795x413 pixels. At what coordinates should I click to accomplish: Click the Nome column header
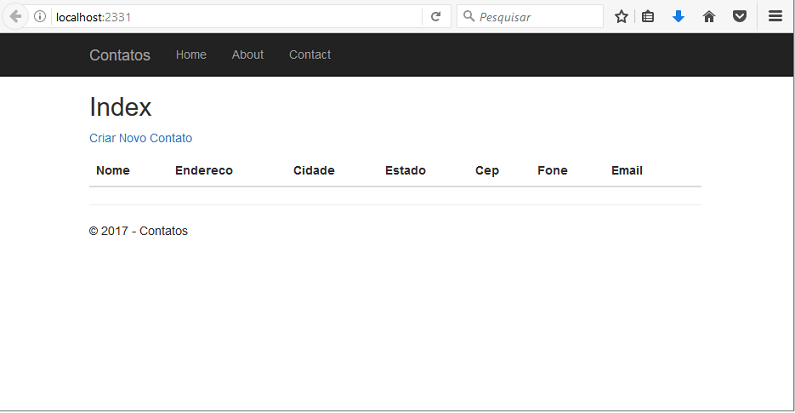coord(113,170)
